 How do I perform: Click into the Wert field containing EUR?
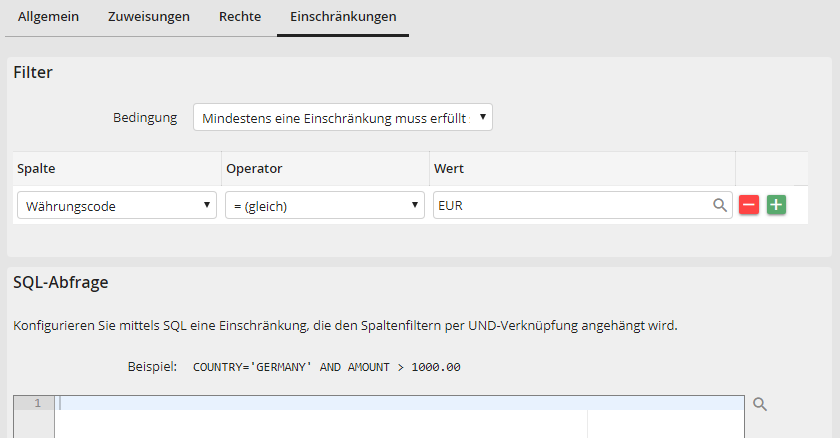(x=570, y=206)
